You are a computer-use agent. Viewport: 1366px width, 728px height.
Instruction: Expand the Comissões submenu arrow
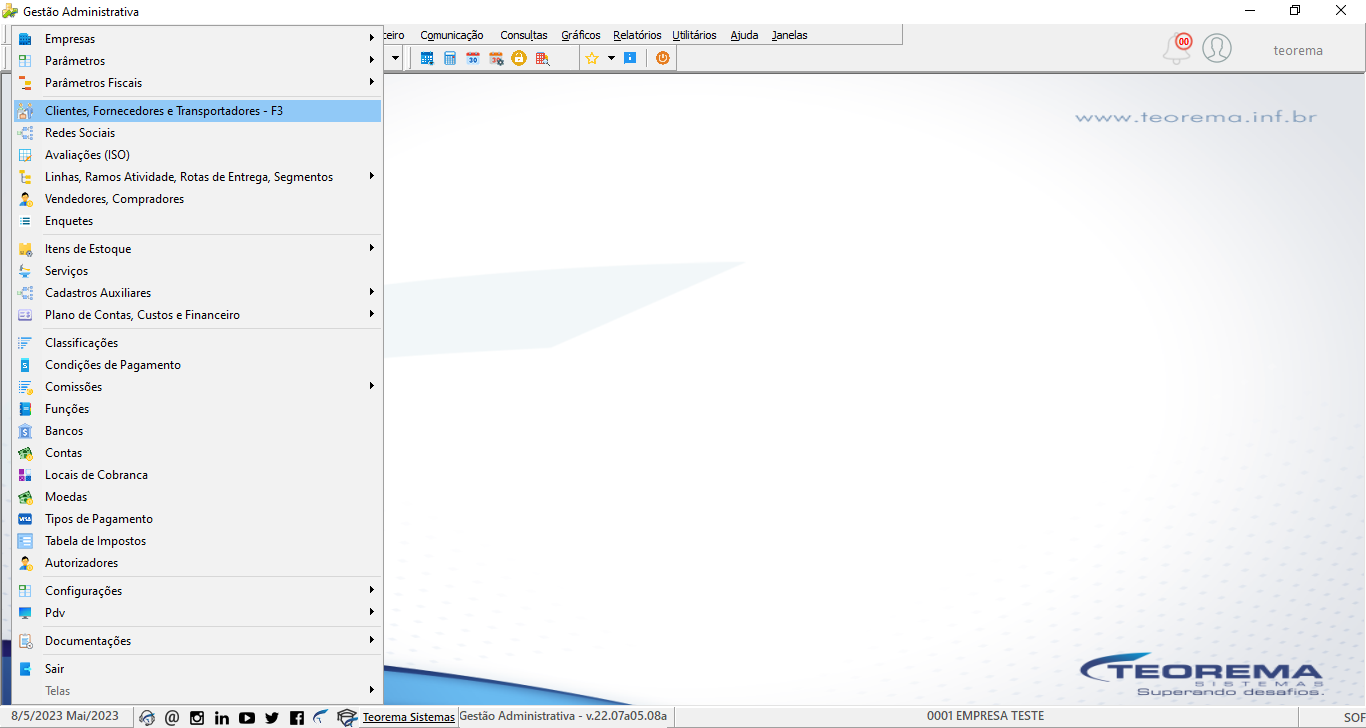tap(371, 386)
